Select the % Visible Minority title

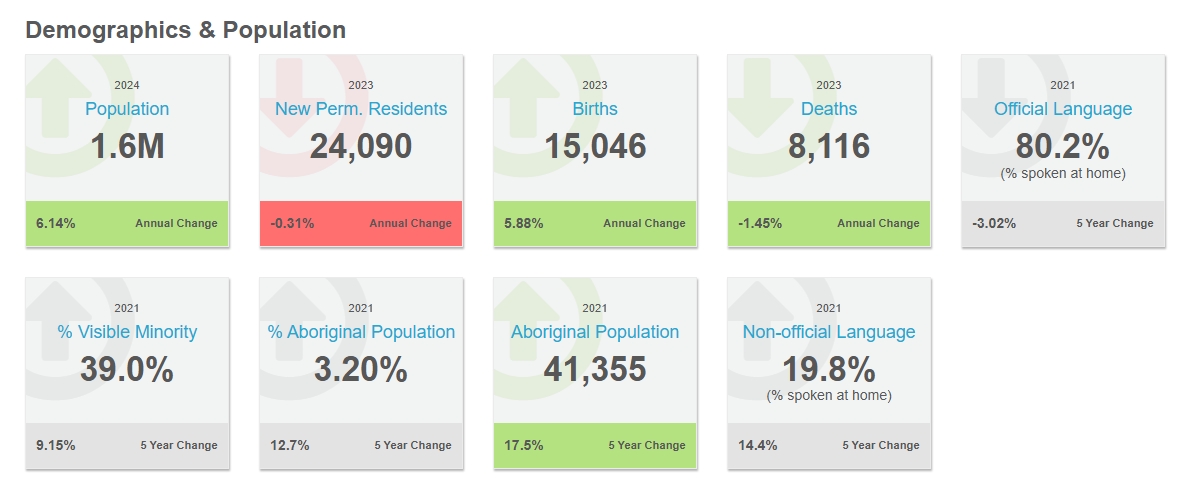pyautogui.click(x=127, y=332)
